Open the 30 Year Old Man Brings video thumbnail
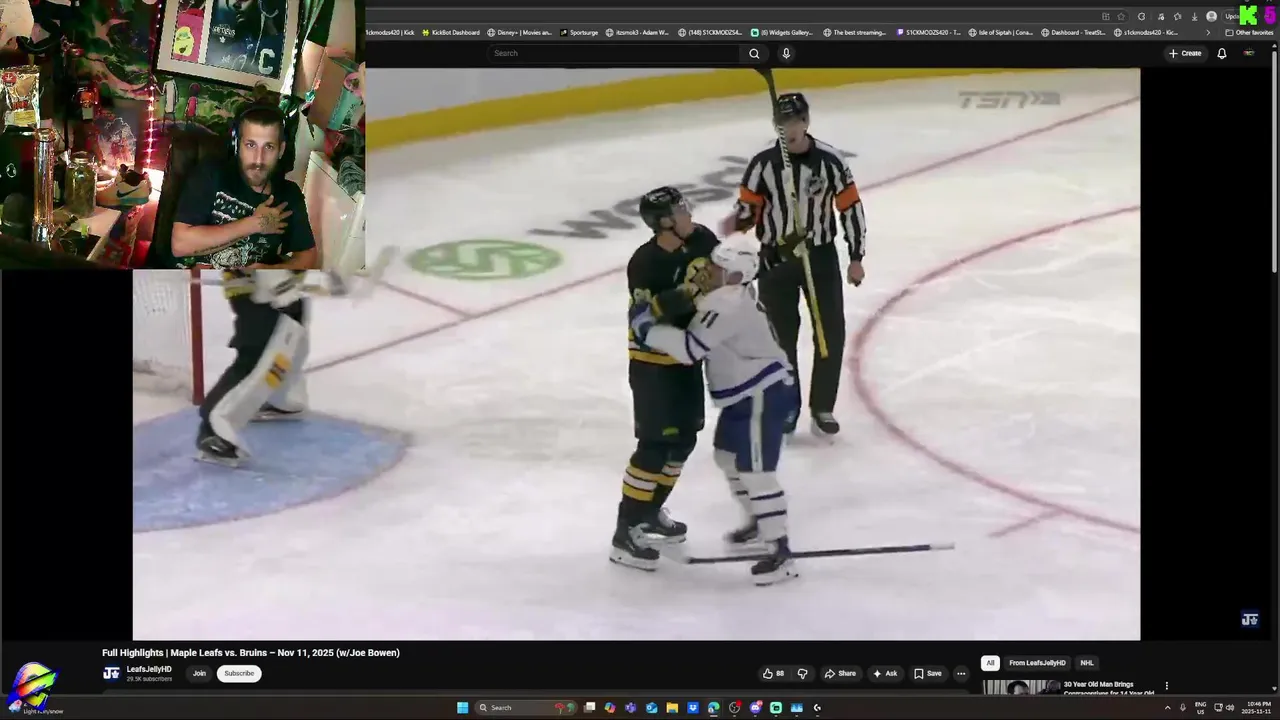Image resolution: width=1280 pixels, height=720 pixels. pos(1021,688)
